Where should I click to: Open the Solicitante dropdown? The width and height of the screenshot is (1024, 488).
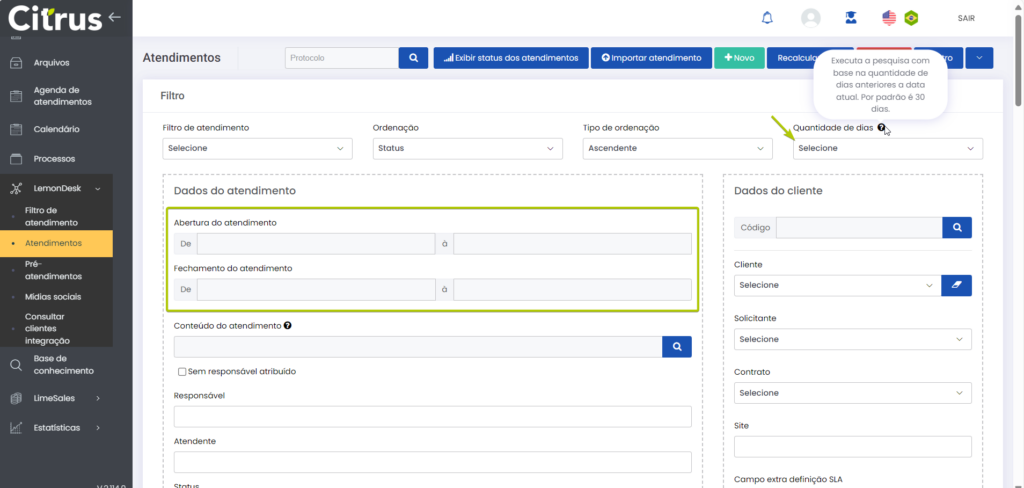(852, 339)
